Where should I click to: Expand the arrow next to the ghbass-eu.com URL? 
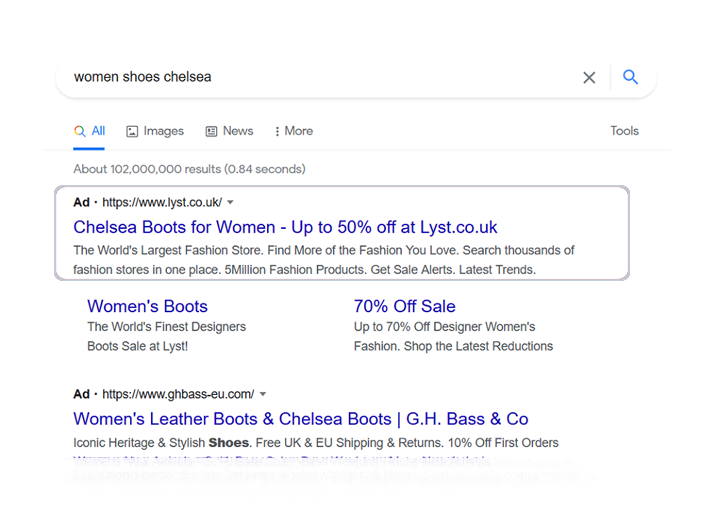(x=262, y=394)
